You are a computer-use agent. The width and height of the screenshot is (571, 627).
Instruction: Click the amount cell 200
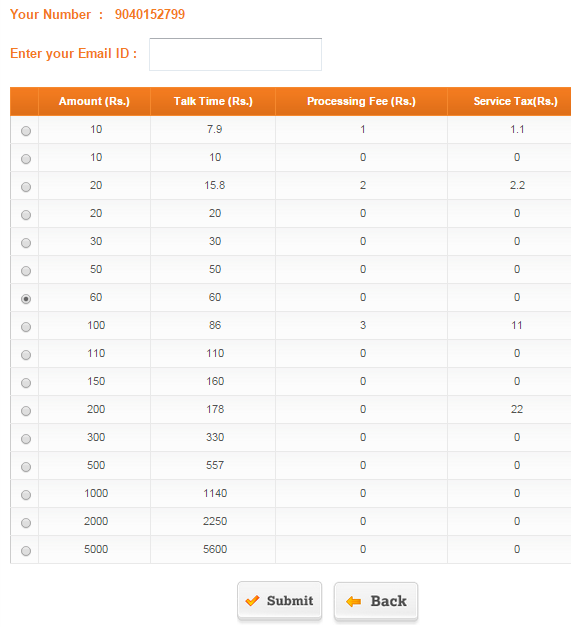tap(96, 409)
